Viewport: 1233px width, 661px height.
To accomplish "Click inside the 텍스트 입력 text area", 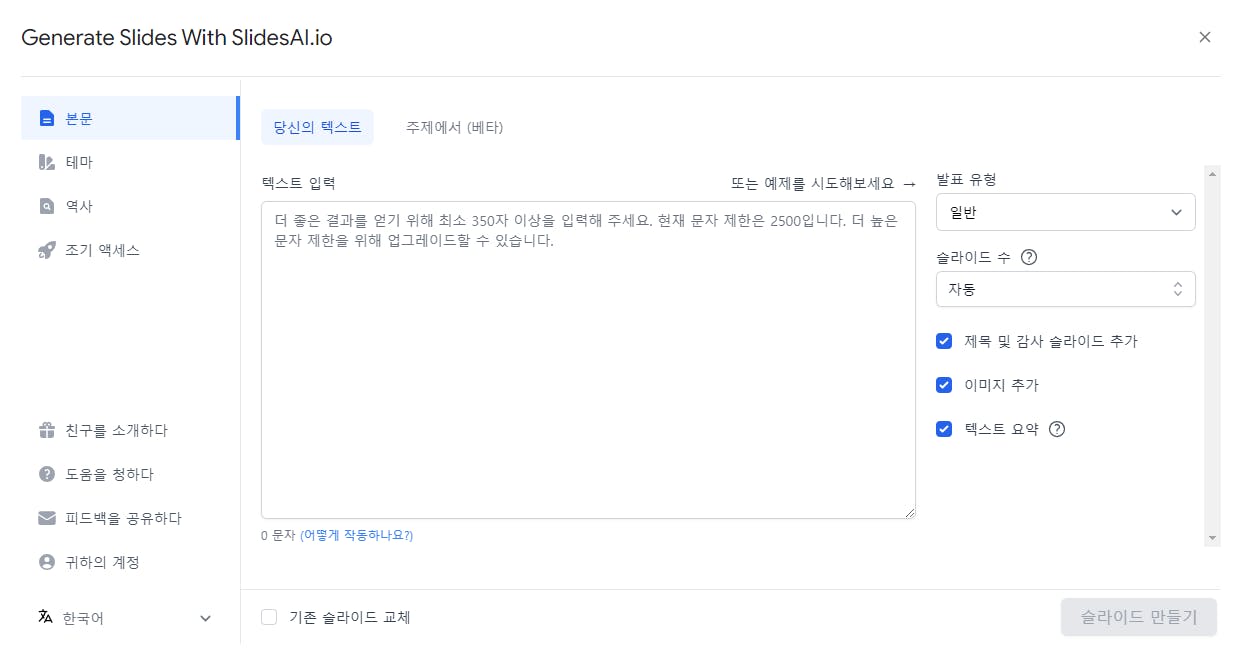I will [588, 360].
